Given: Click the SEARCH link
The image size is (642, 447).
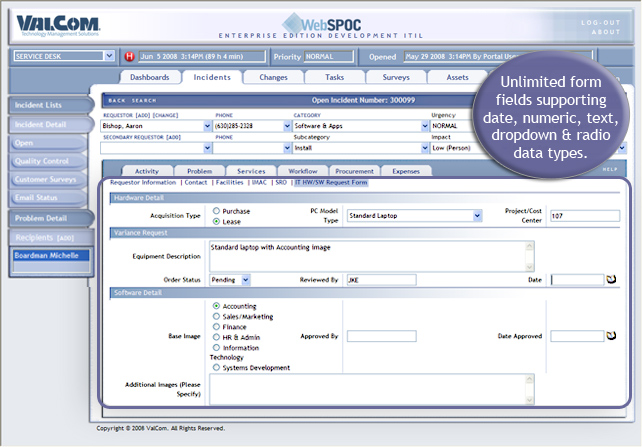Looking at the screenshot, I should [x=144, y=100].
